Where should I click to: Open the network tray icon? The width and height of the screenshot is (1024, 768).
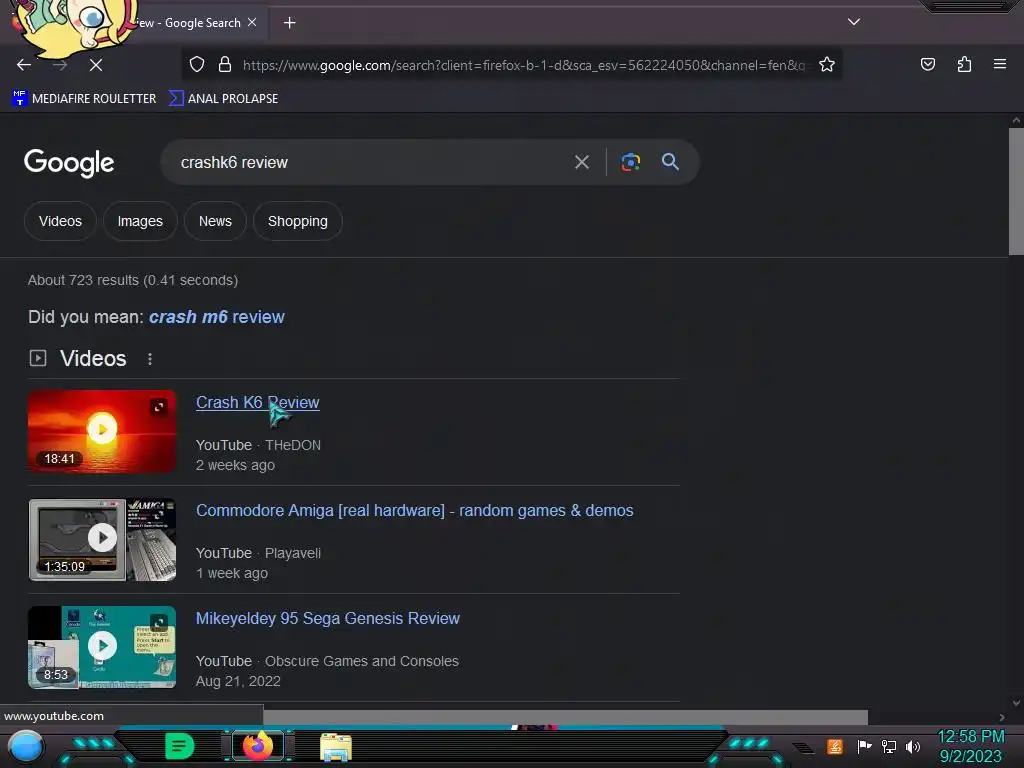[x=889, y=746]
